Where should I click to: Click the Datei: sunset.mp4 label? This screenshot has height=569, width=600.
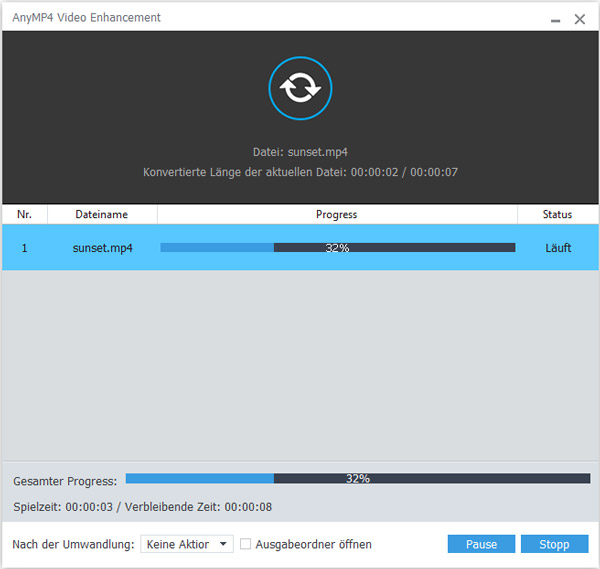point(300,152)
